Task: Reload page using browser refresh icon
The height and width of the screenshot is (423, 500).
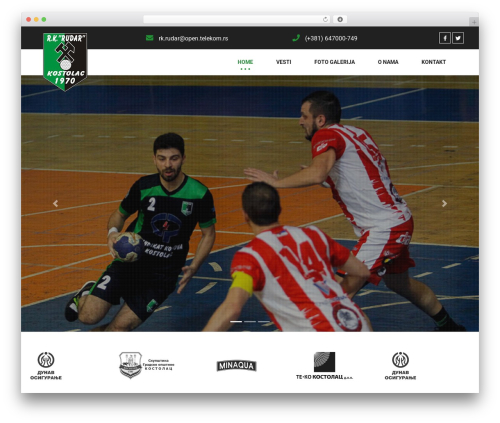Action: [x=325, y=19]
